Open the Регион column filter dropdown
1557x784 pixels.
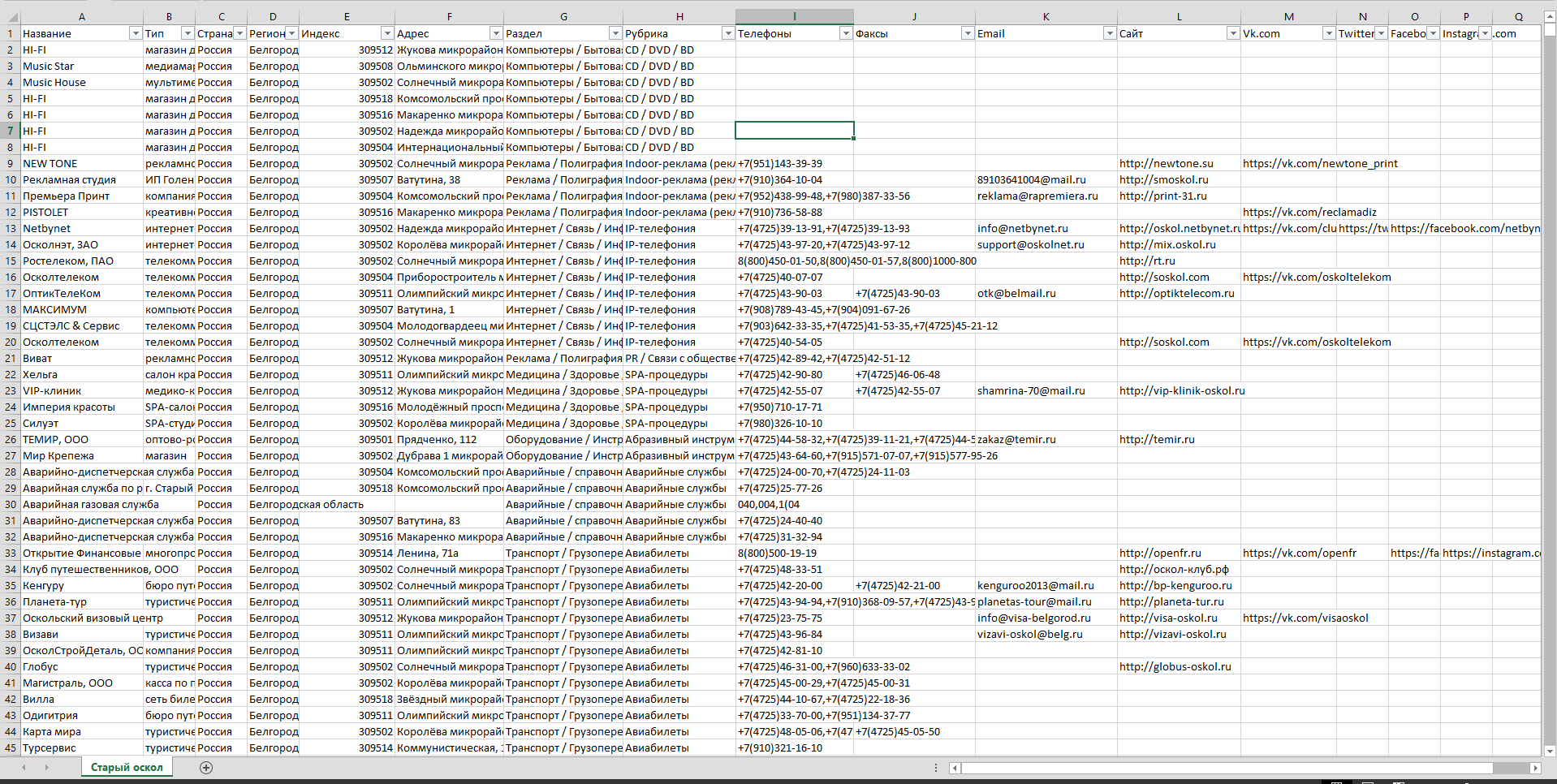coord(291,33)
